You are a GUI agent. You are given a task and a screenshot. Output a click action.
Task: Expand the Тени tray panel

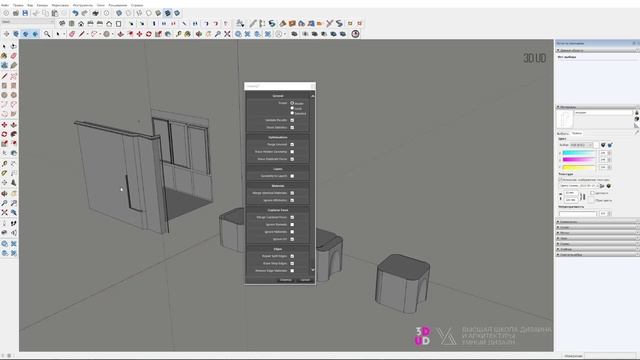pyautogui.click(x=597, y=238)
